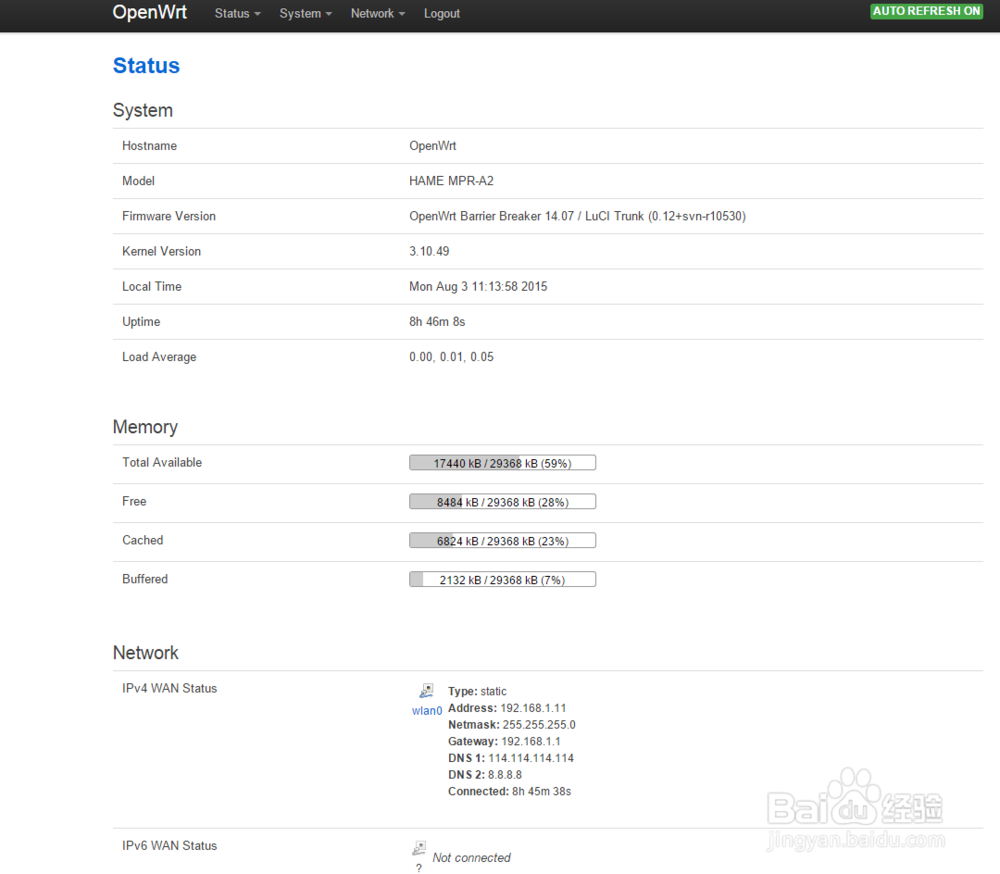Click the Not connected IPv6 status text
The height and width of the screenshot is (874, 1000).
point(471,857)
